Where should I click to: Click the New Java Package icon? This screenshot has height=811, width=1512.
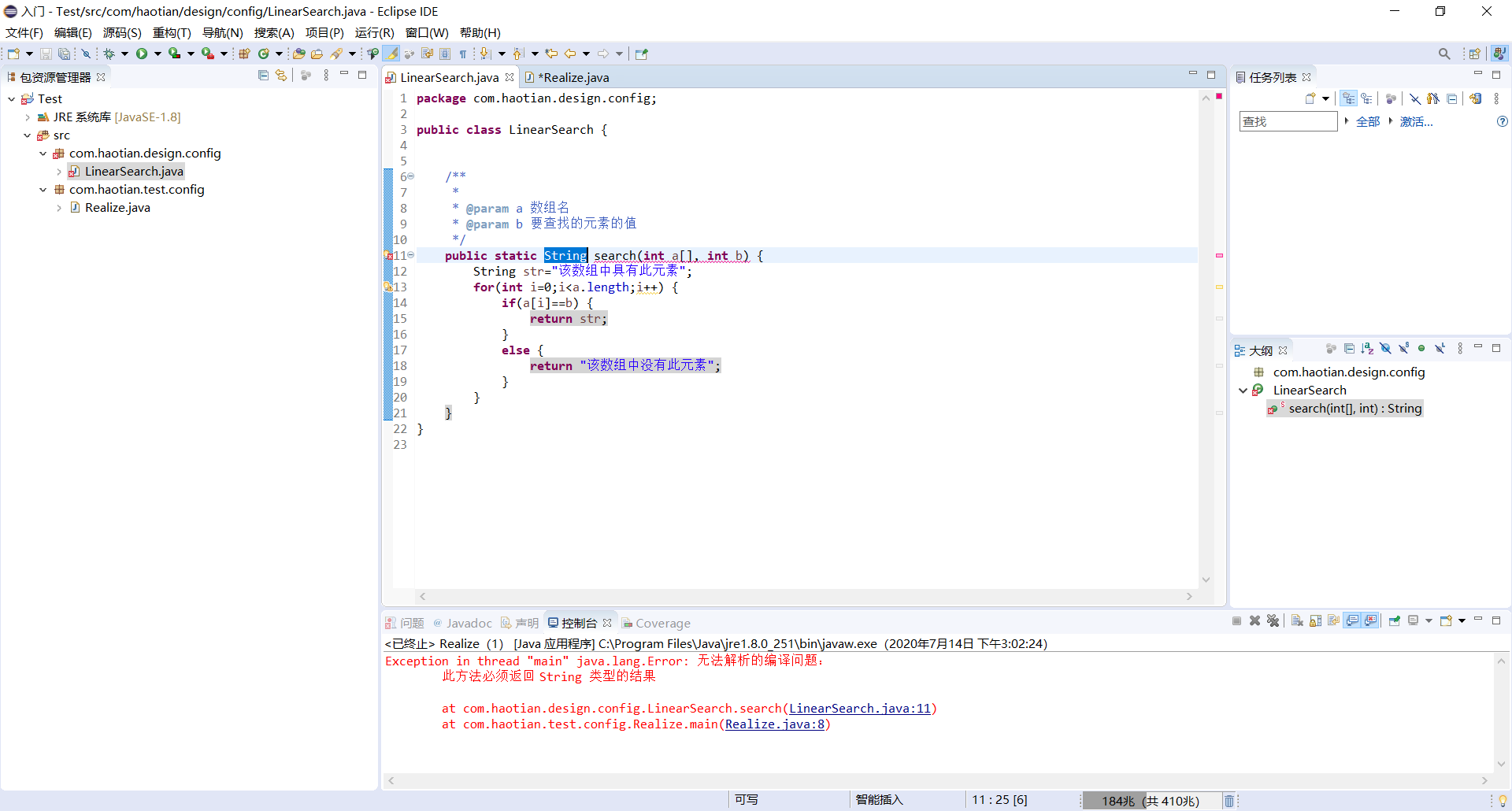pyautogui.click(x=244, y=54)
